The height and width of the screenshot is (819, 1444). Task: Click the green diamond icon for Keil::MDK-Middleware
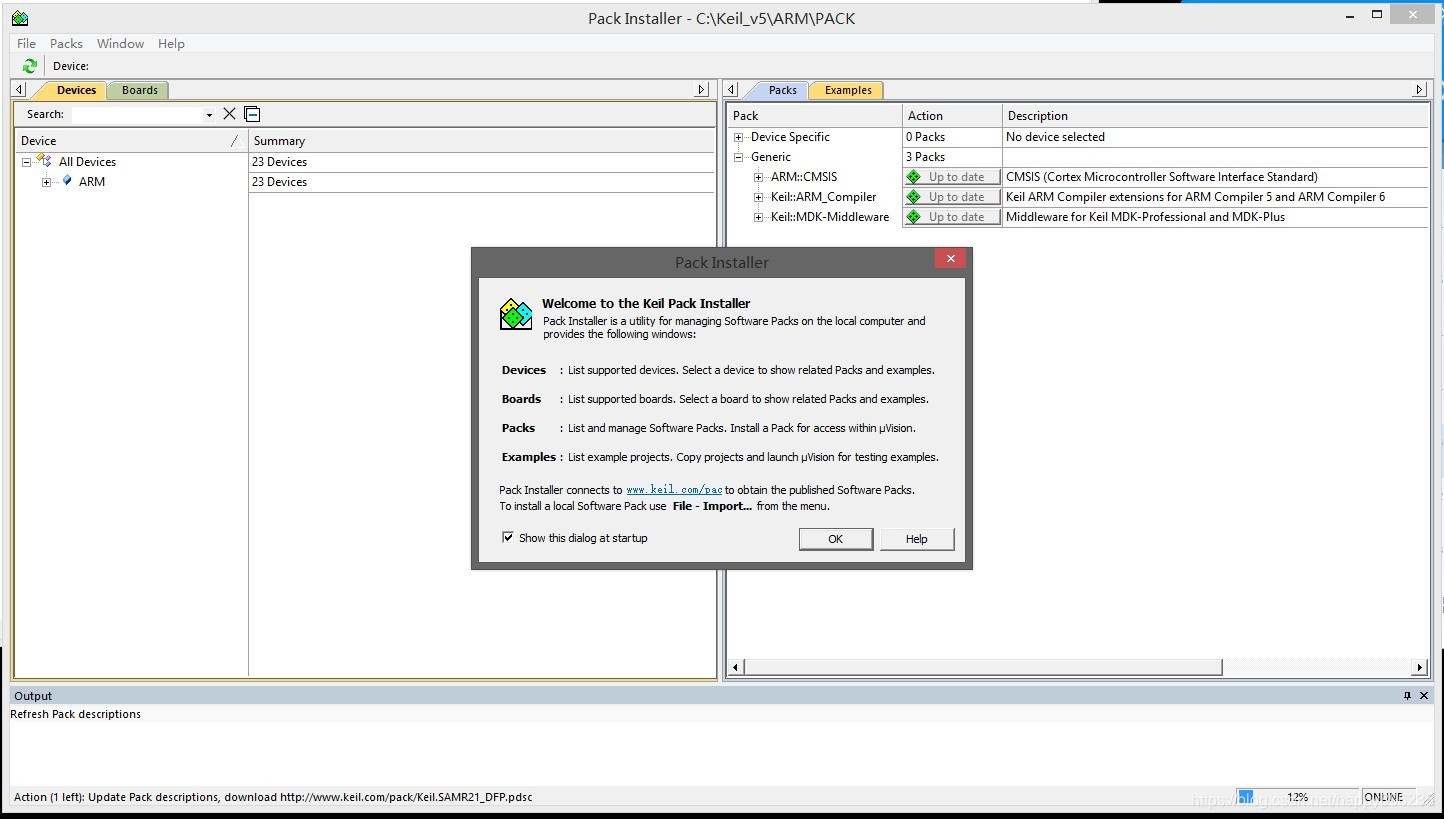click(x=913, y=217)
